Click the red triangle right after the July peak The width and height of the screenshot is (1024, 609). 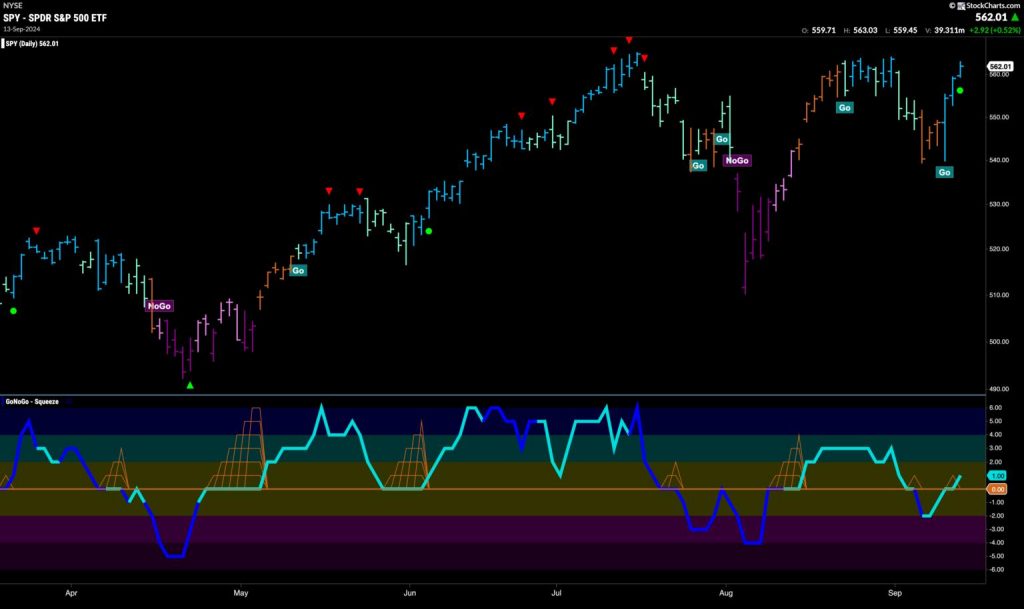645,59
